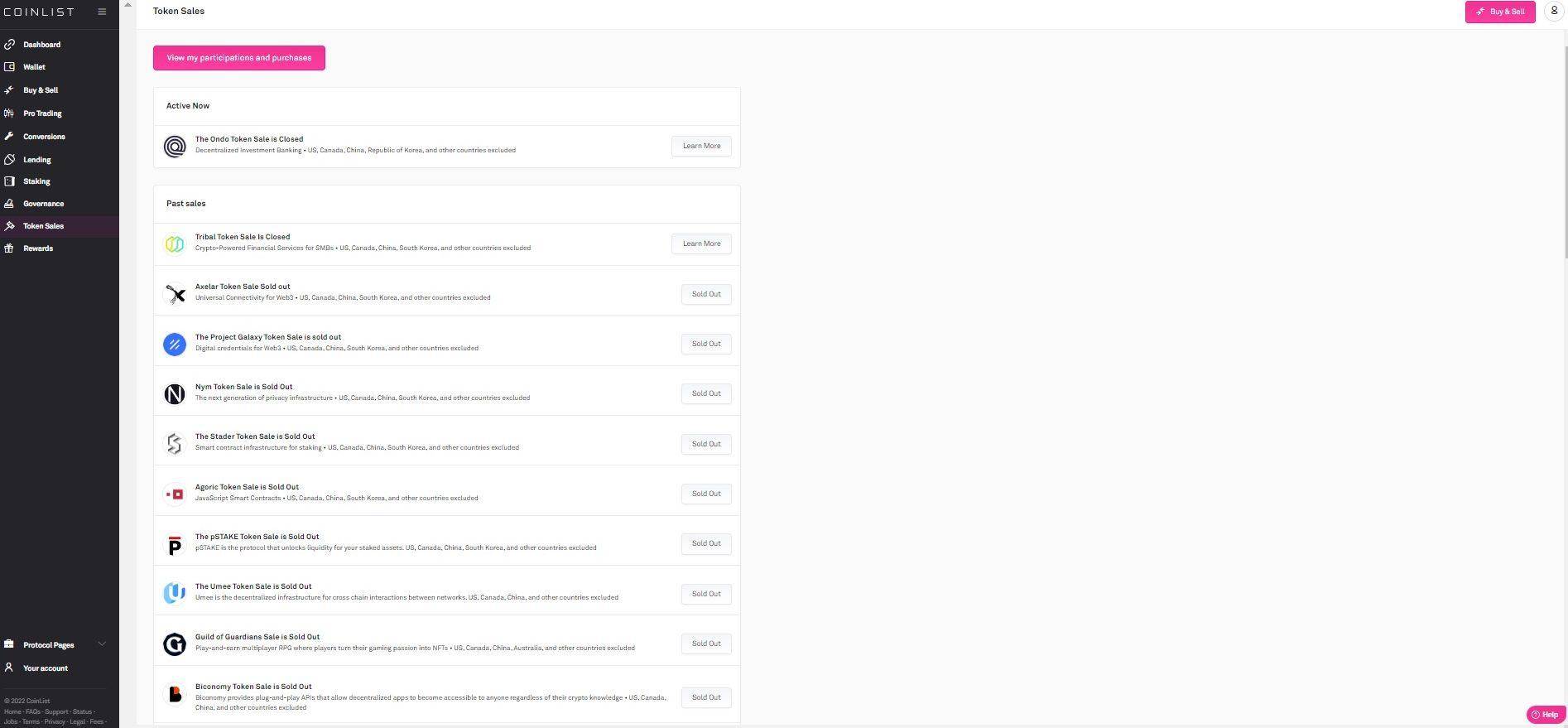Click the Wallet icon in sidebar
The image size is (1568, 728).
coord(9,67)
